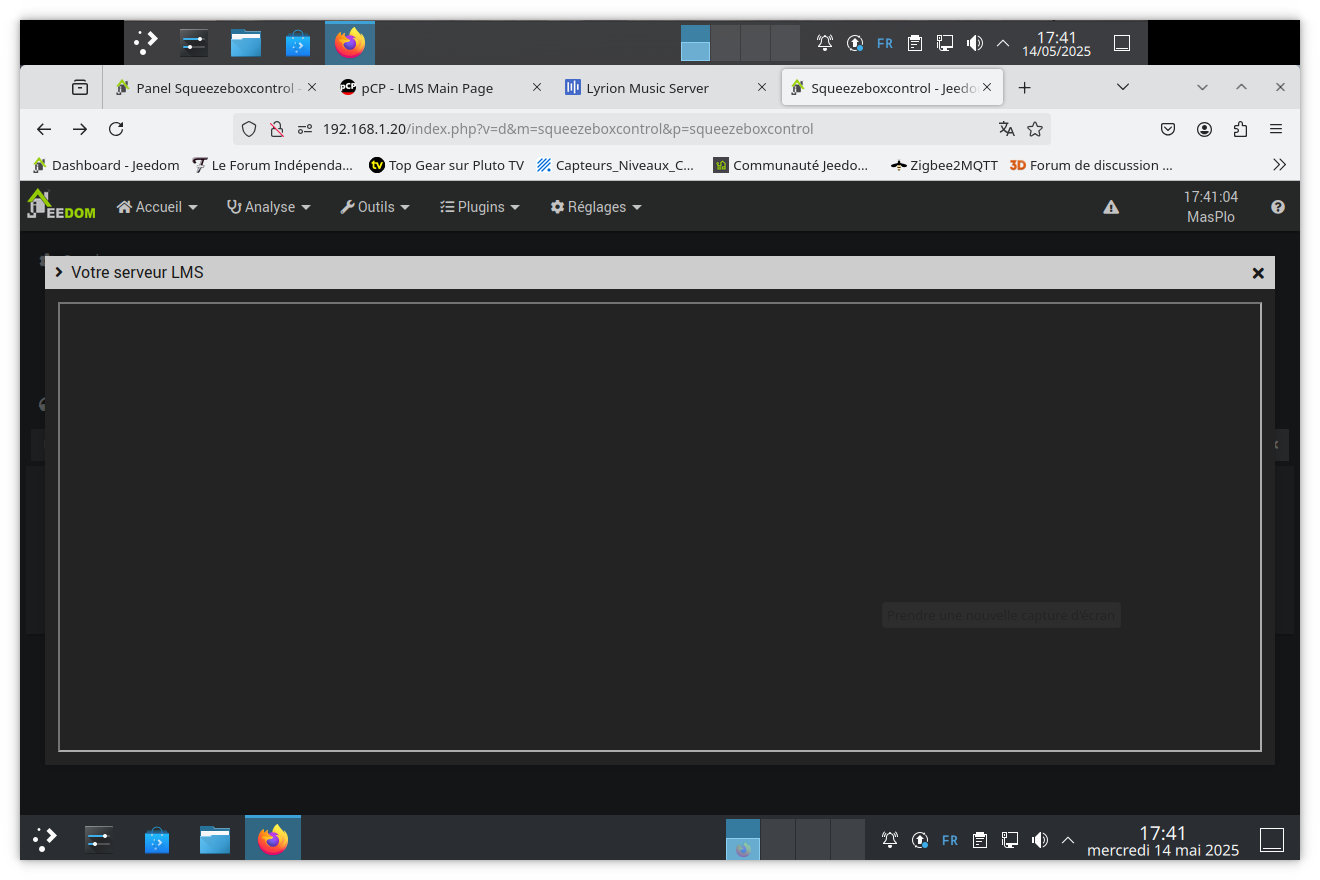Open Dashboard - Jeedom bookmark
Viewport: 1320px width, 880px height.
click(106, 165)
